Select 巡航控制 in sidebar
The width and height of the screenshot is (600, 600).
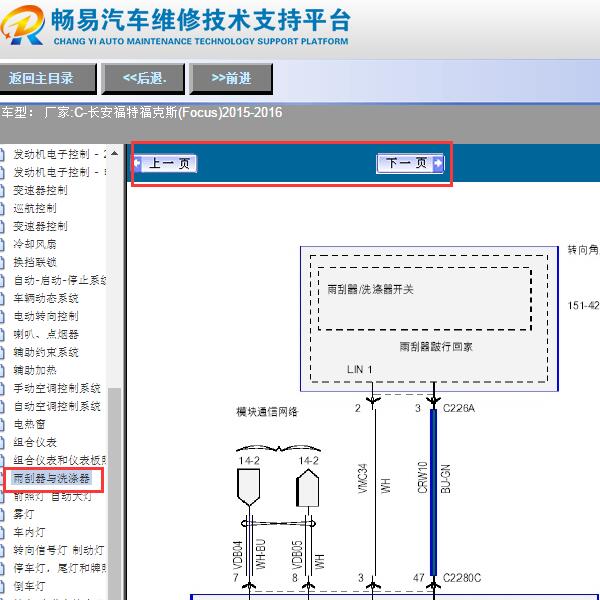[x=35, y=208]
